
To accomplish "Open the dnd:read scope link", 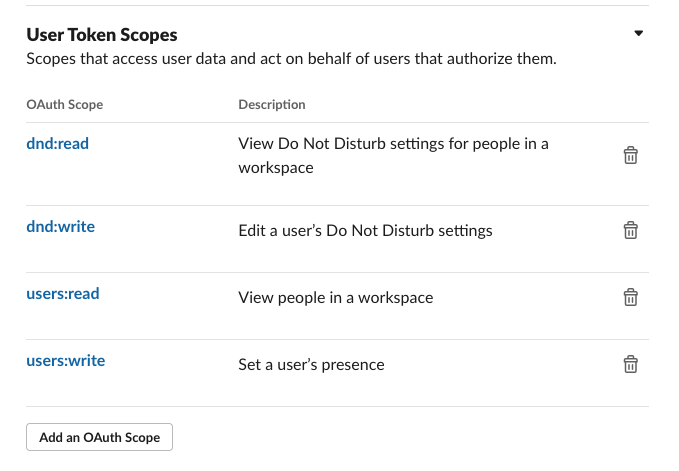I will [x=57, y=143].
